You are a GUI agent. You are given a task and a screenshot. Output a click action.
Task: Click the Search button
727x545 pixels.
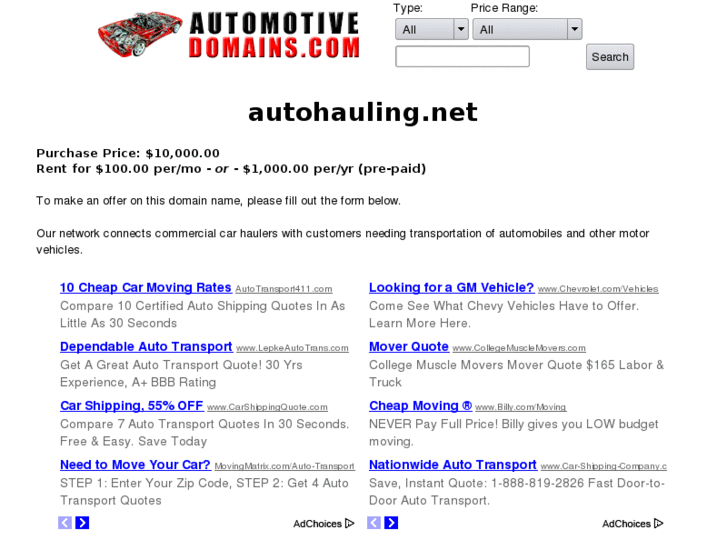(x=610, y=57)
